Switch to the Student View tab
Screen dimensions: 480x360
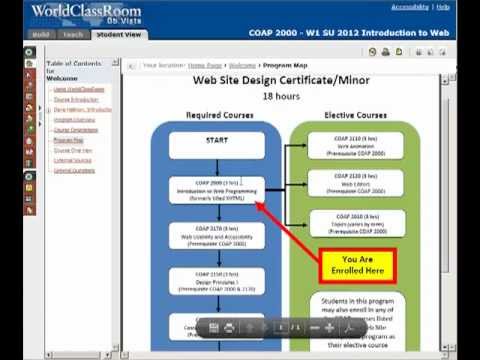coord(119,35)
